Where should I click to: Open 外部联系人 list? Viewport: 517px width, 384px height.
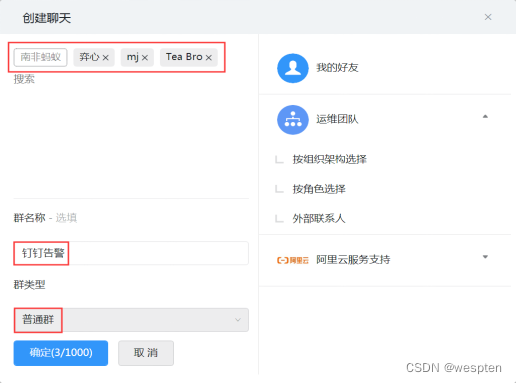click(x=319, y=219)
